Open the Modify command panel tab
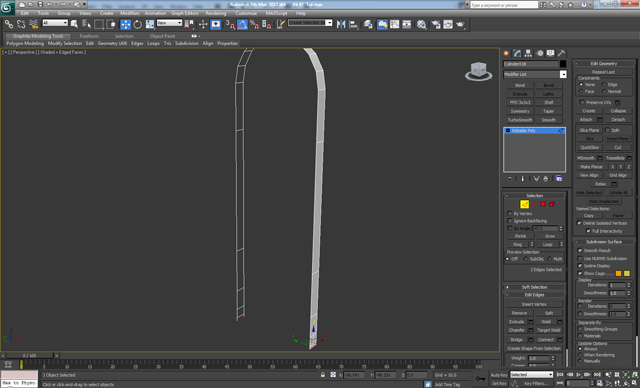Image resolution: width=640 pixels, height=388 pixels. point(518,53)
